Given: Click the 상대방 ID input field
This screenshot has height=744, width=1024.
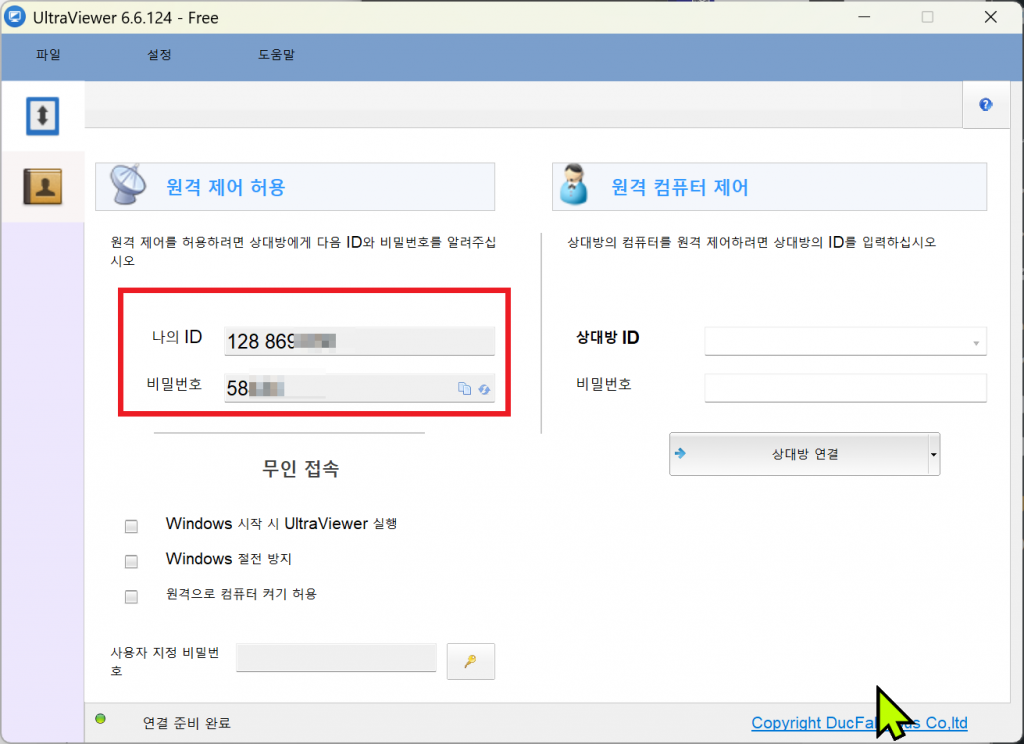Looking at the screenshot, I should pyautogui.click(x=845, y=342).
